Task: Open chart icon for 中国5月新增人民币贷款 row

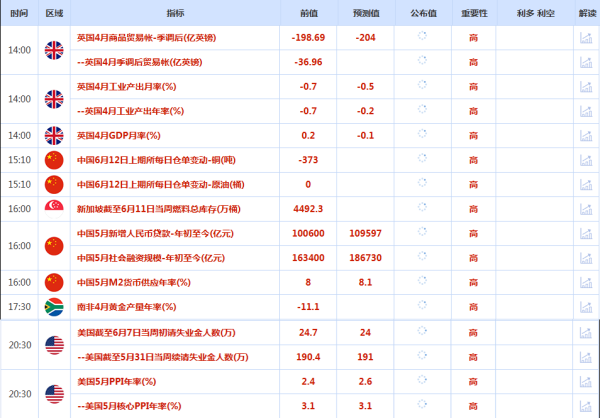Action: tap(586, 233)
